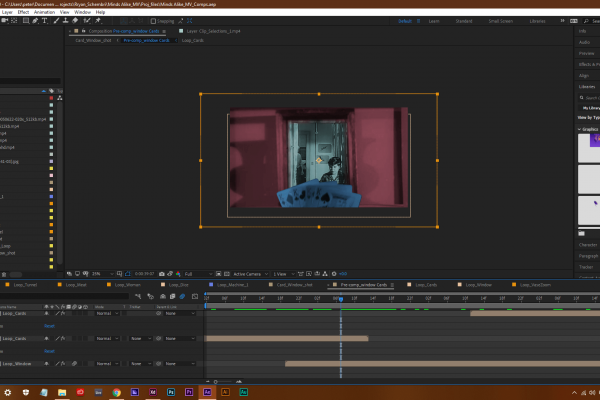The image size is (600, 400).
Task: Open TrkMat dropdown for Loop_Window layer
Action: pos(140,364)
